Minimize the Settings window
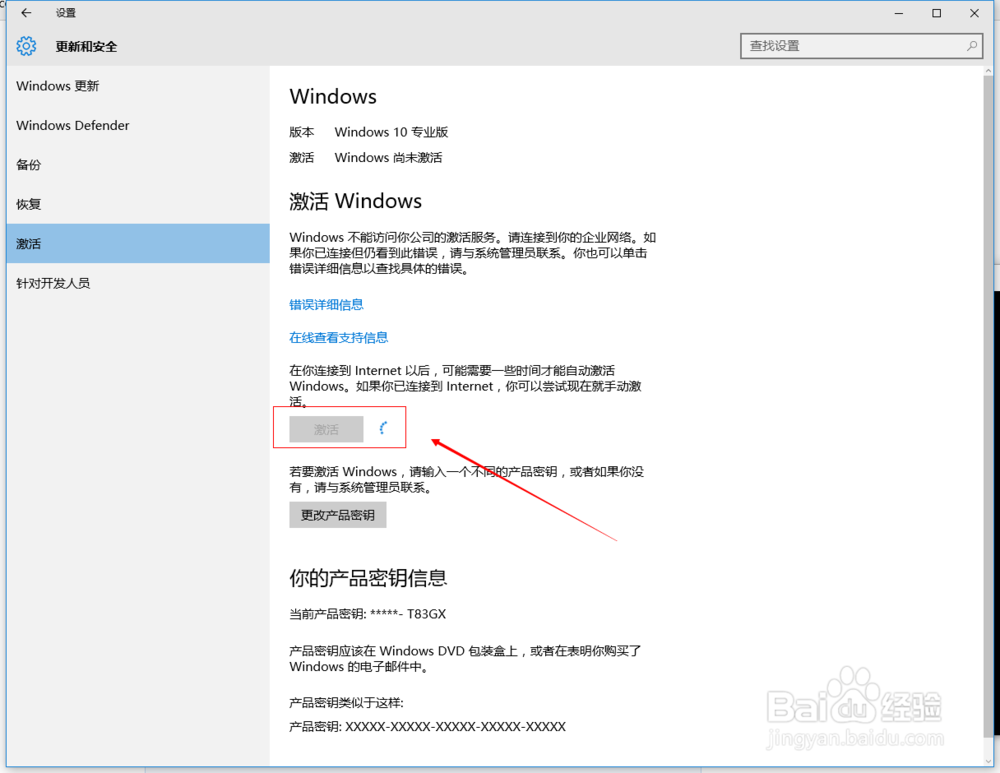 pyautogui.click(x=898, y=13)
